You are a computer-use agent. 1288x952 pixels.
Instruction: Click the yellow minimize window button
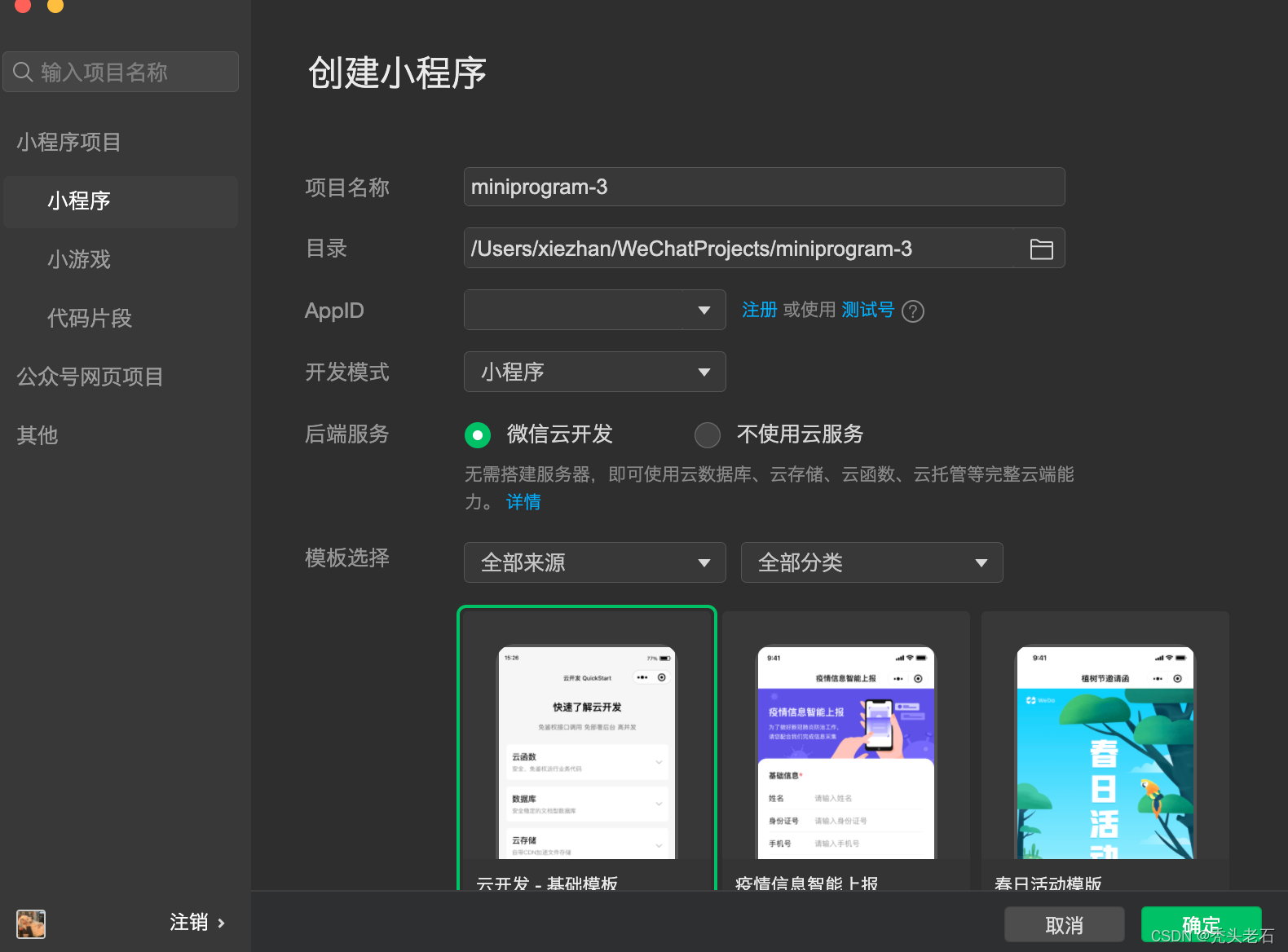click(55, 5)
